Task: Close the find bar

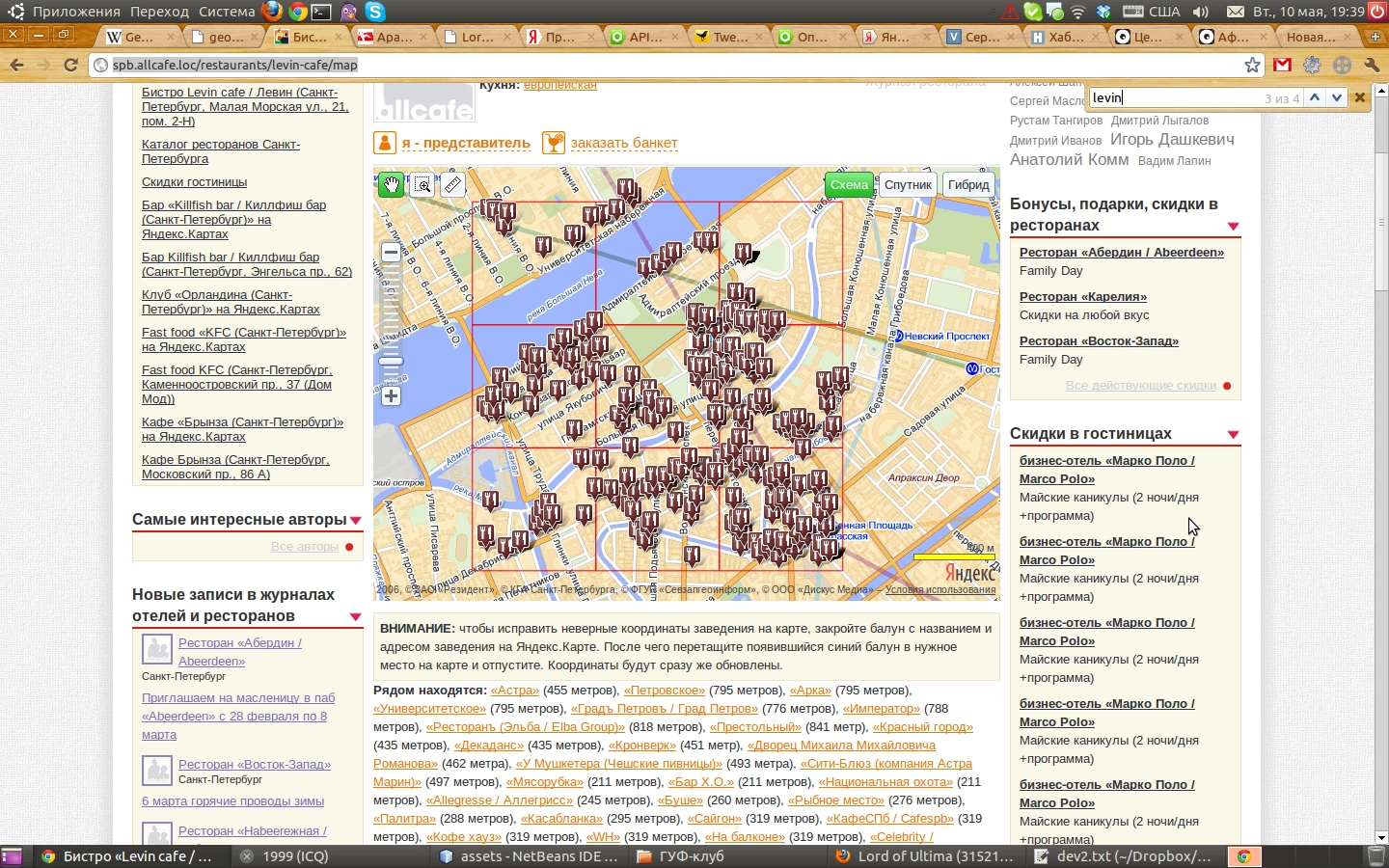Action: click(x=1360, y=97)
